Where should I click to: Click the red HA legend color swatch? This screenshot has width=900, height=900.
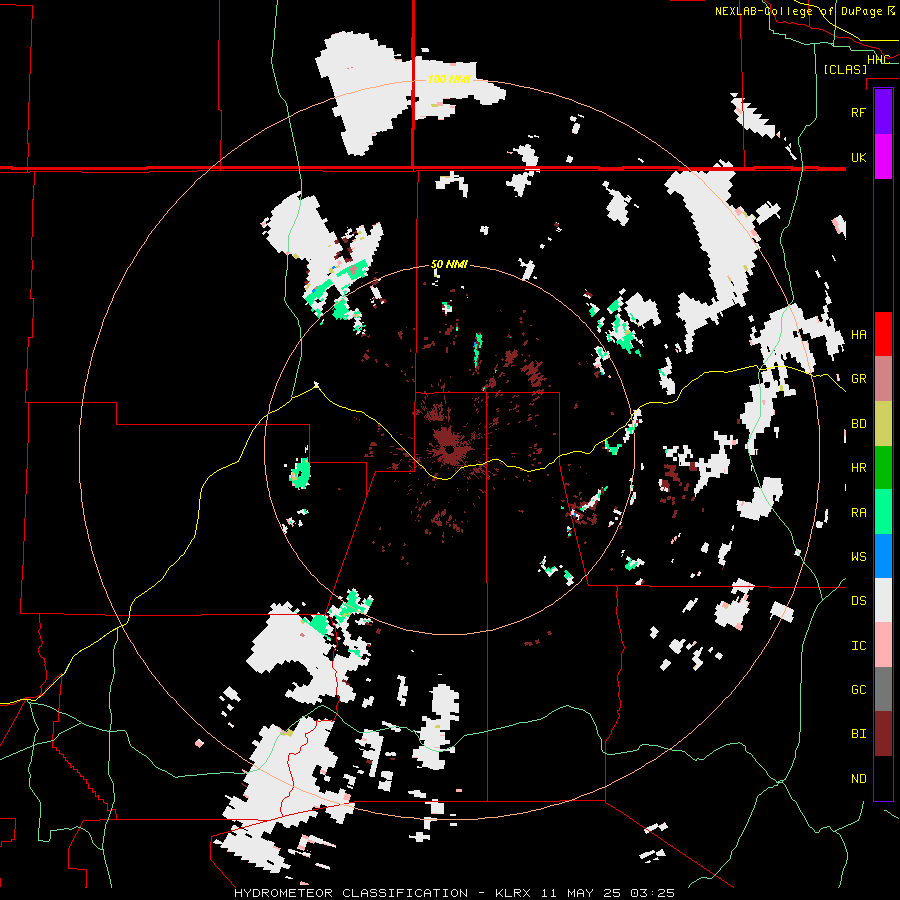pyautogui.click(x=883, y=334)
